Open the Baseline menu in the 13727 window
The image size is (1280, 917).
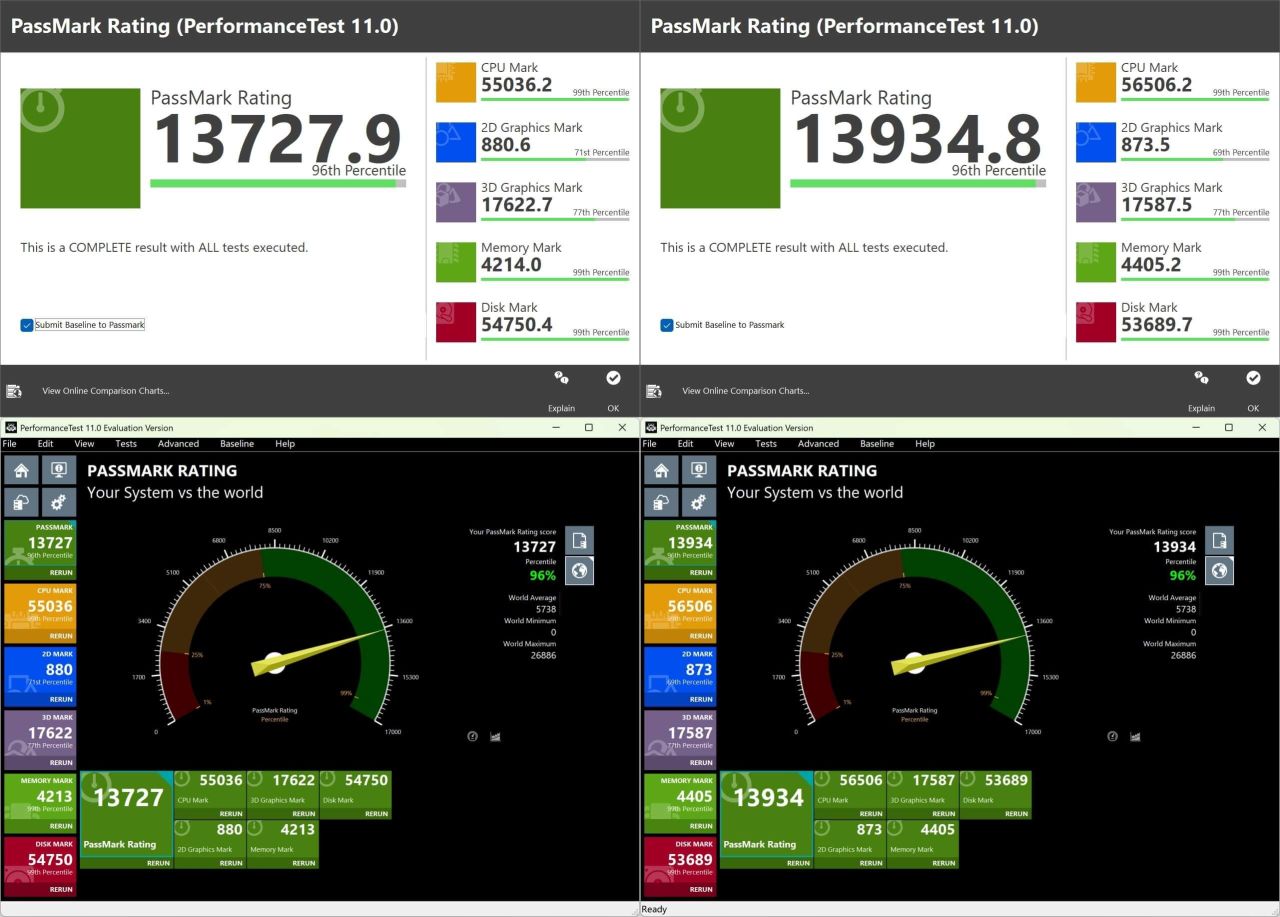click(x=237, y=444)
